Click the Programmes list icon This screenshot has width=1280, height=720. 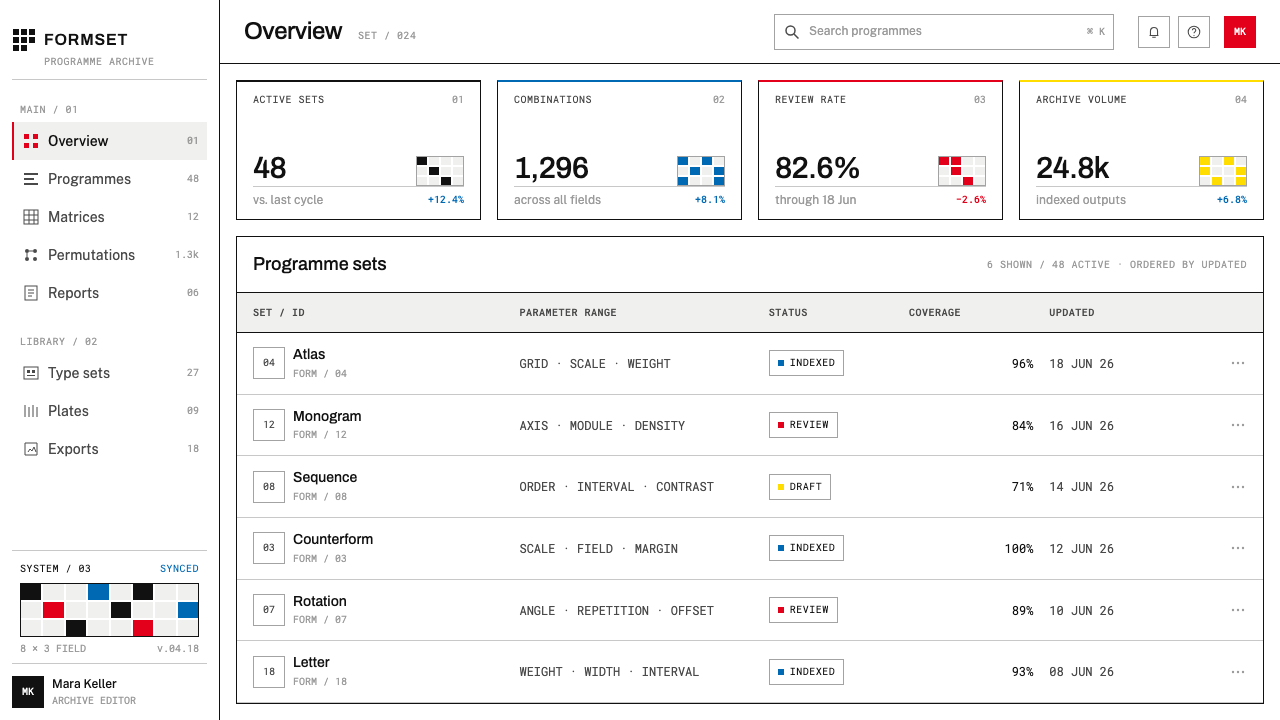(x=31, y=179)
